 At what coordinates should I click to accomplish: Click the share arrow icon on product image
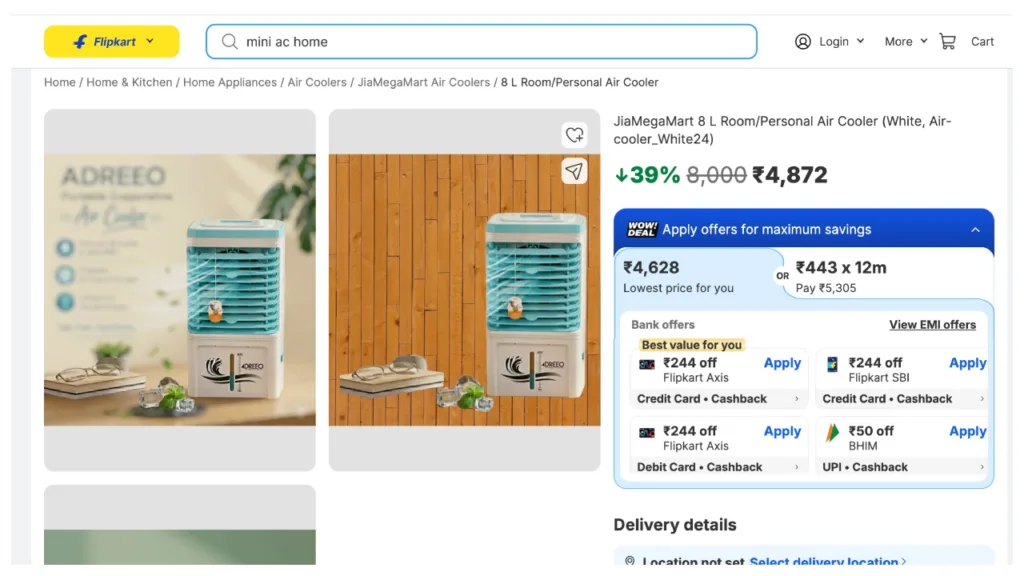click(x=574, y=171)
